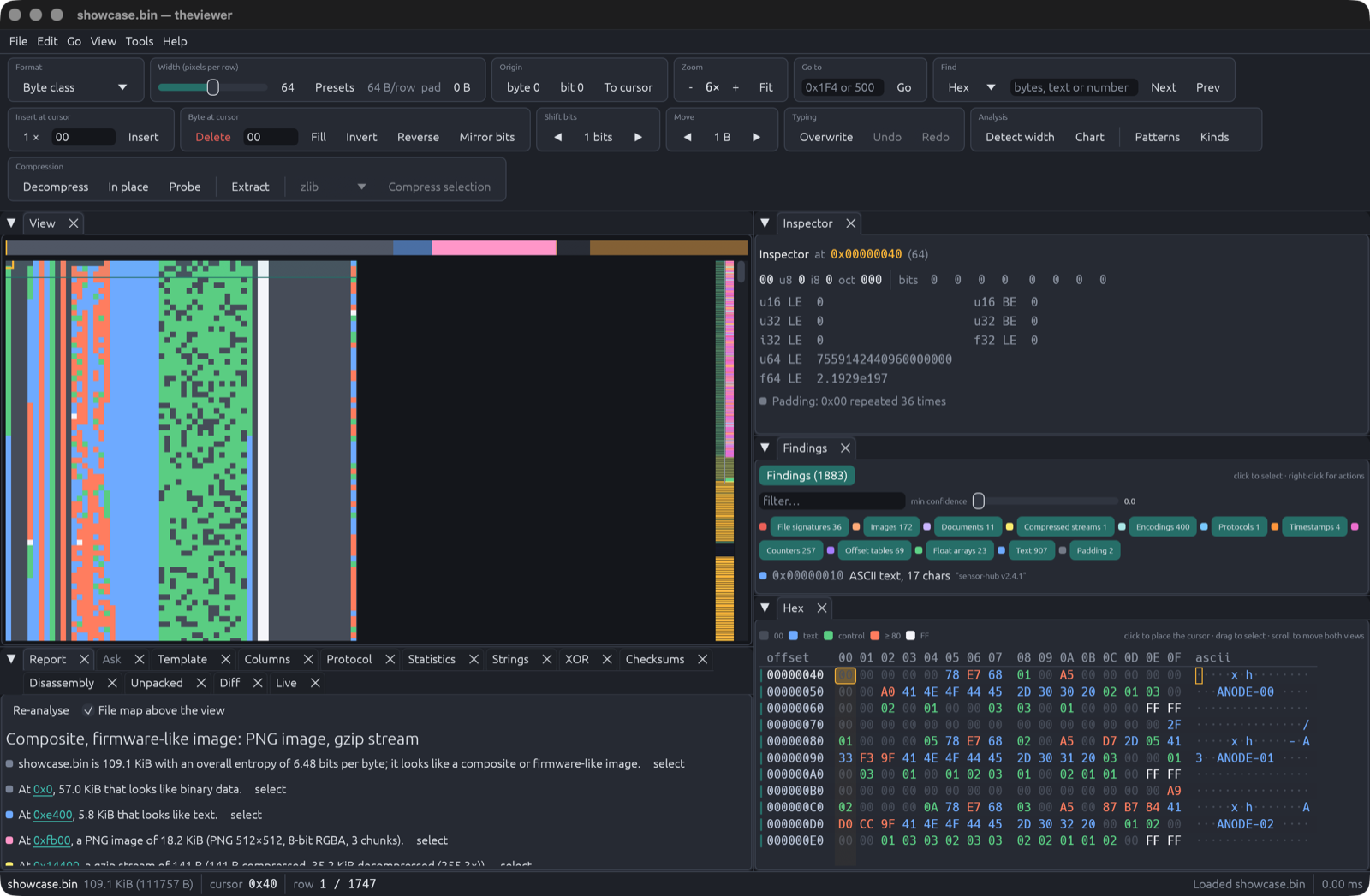Toggle the File signatures 36 filter chip
The height and width of the screenshot is (896, 1370).
point(808,527)
